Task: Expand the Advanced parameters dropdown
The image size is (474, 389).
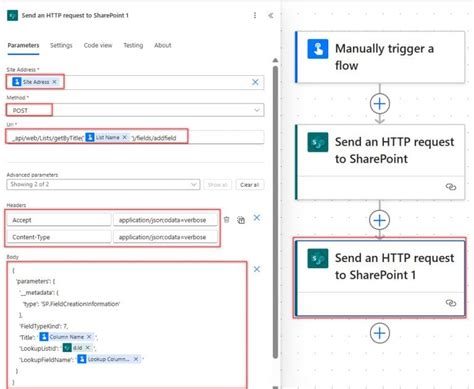Action: click(x=103, y=184)
